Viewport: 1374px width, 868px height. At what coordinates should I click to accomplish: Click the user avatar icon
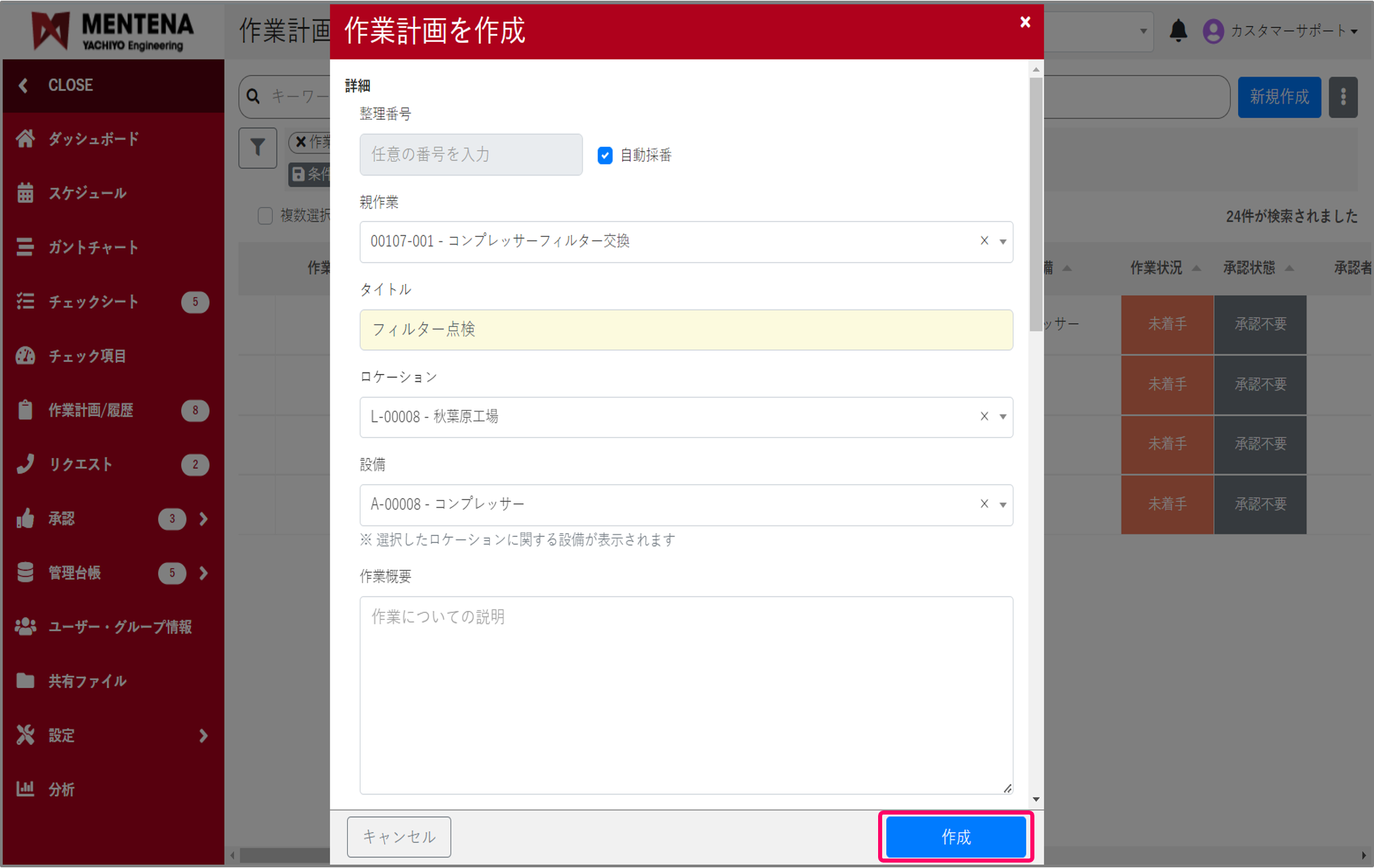(1213, 31)
